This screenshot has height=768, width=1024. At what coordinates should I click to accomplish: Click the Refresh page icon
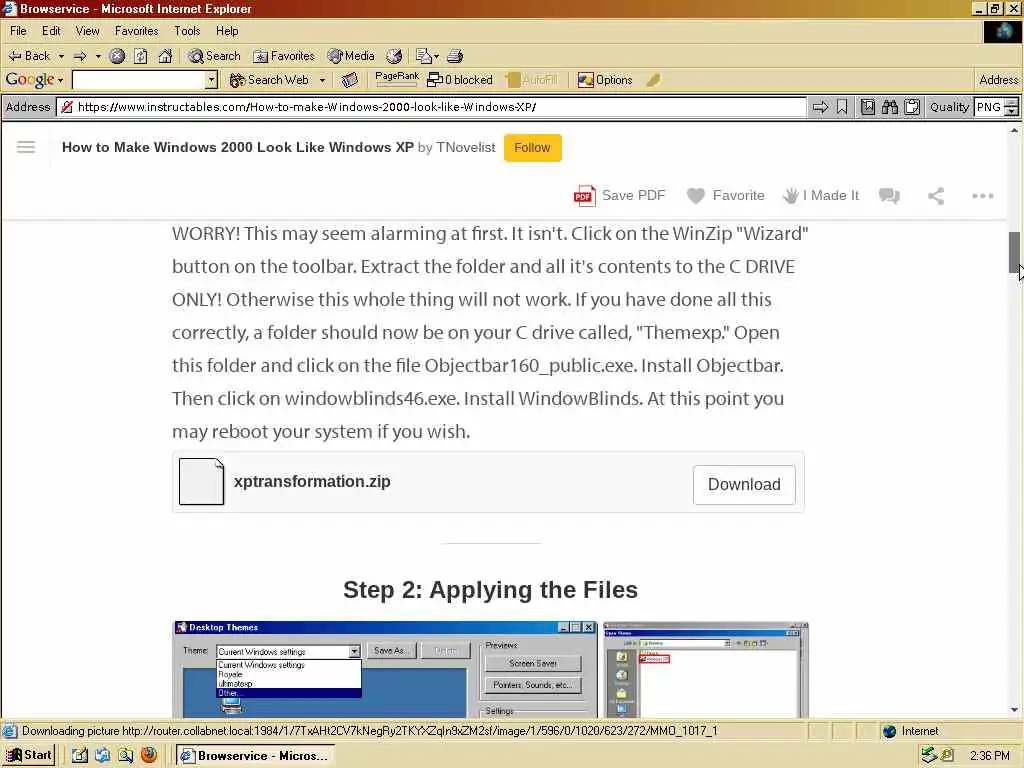point(140,56)
